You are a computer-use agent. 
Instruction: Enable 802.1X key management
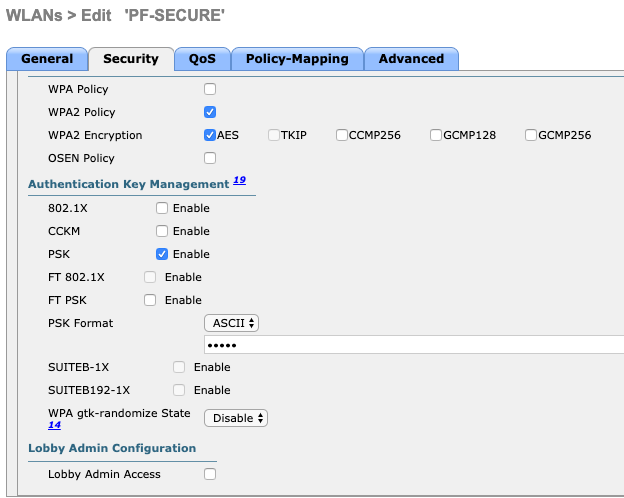(x=162, y=208)
